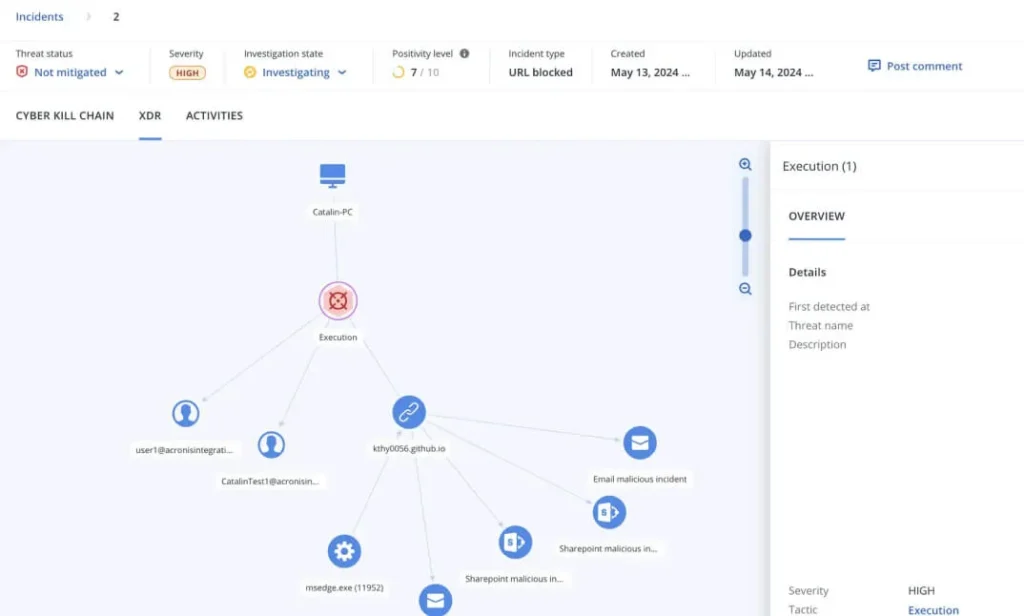Screen dimensions: 1024x616
Task: Click the envelope node below the graph
Action: click(x=435, y=600)
